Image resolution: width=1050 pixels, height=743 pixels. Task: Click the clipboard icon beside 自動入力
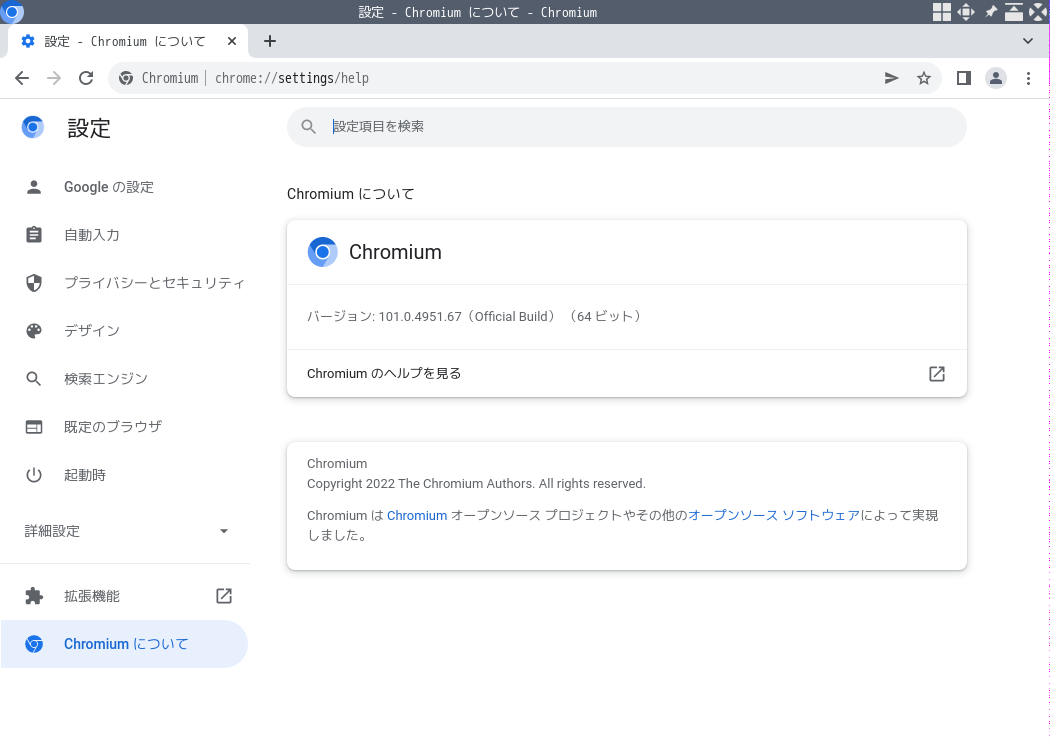point(33,235)
